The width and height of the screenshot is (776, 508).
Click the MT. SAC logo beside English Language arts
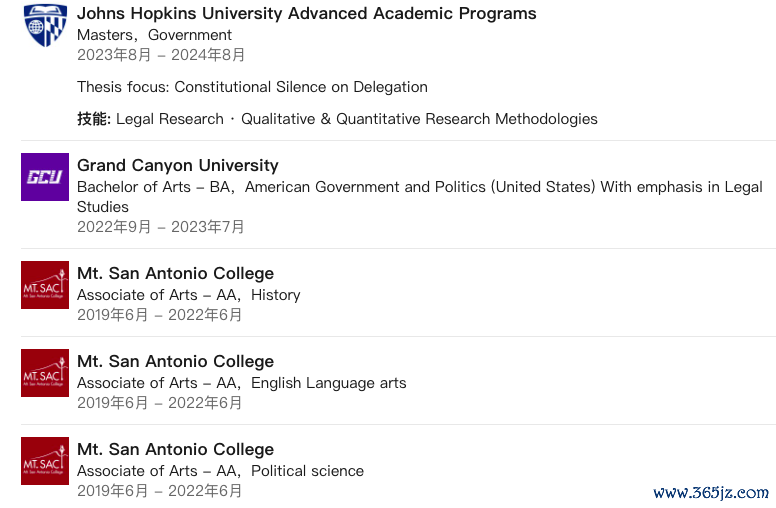45,373
